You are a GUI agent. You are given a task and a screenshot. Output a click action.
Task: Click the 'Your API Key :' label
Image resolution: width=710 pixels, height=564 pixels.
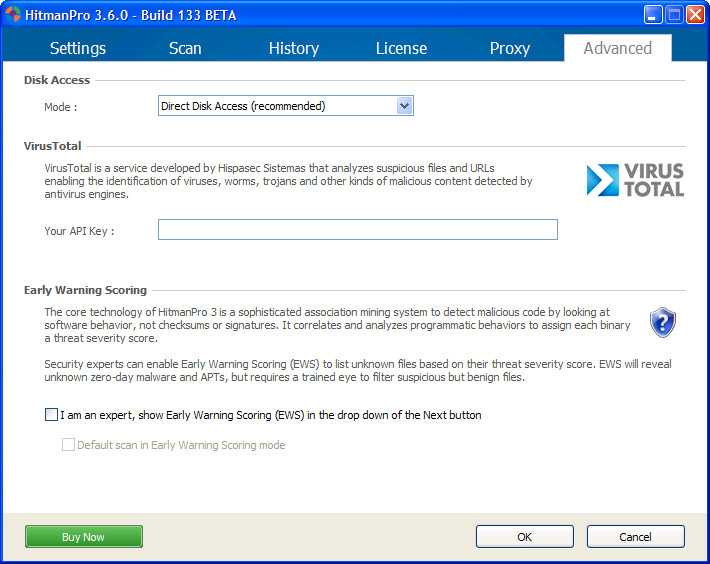pyautogui.click(x=79, y=231)
